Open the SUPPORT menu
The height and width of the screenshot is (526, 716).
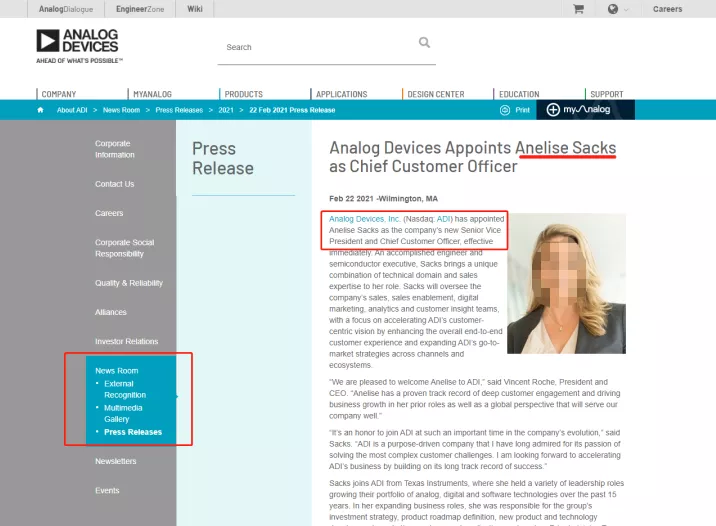click(606, 94)
